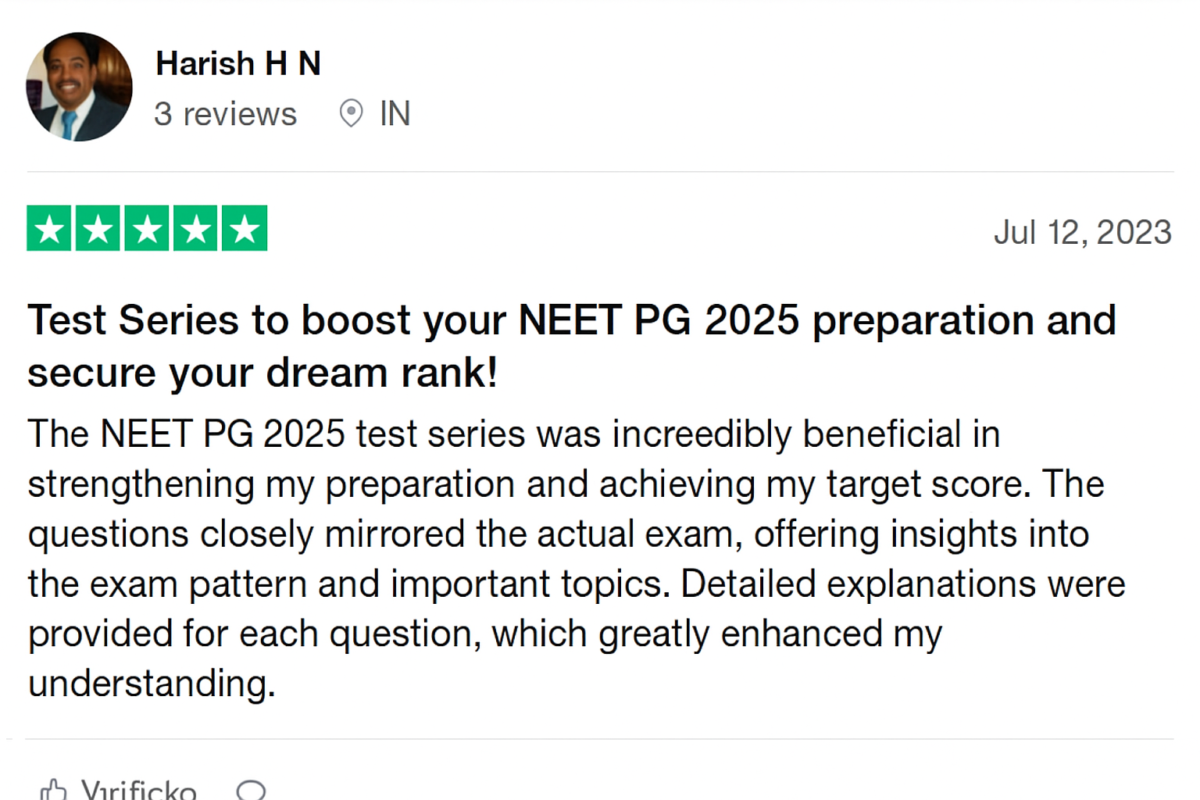The height and width of the screenshot is (800, 1200).
Task: Click the body line starting 'questions closely mirrored'
Action: point(558,534)
